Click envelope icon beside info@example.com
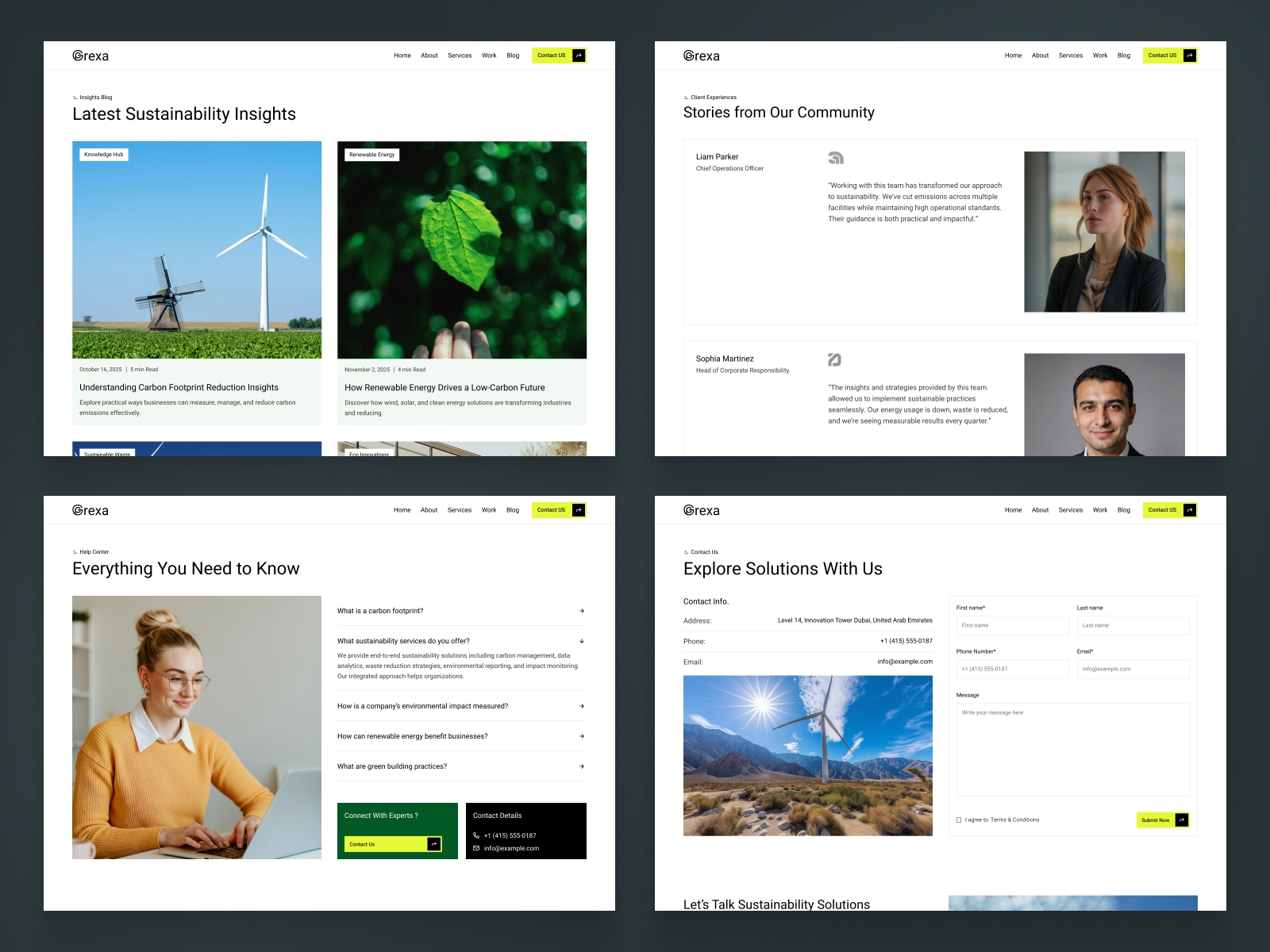This screenshot has width=1270, height=952. [x=476, y=848]
